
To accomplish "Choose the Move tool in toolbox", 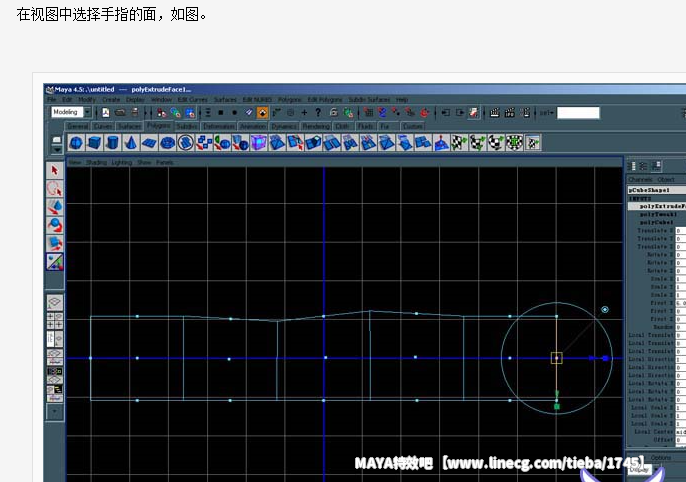I will pyautogui.click(x=55, y=207).
